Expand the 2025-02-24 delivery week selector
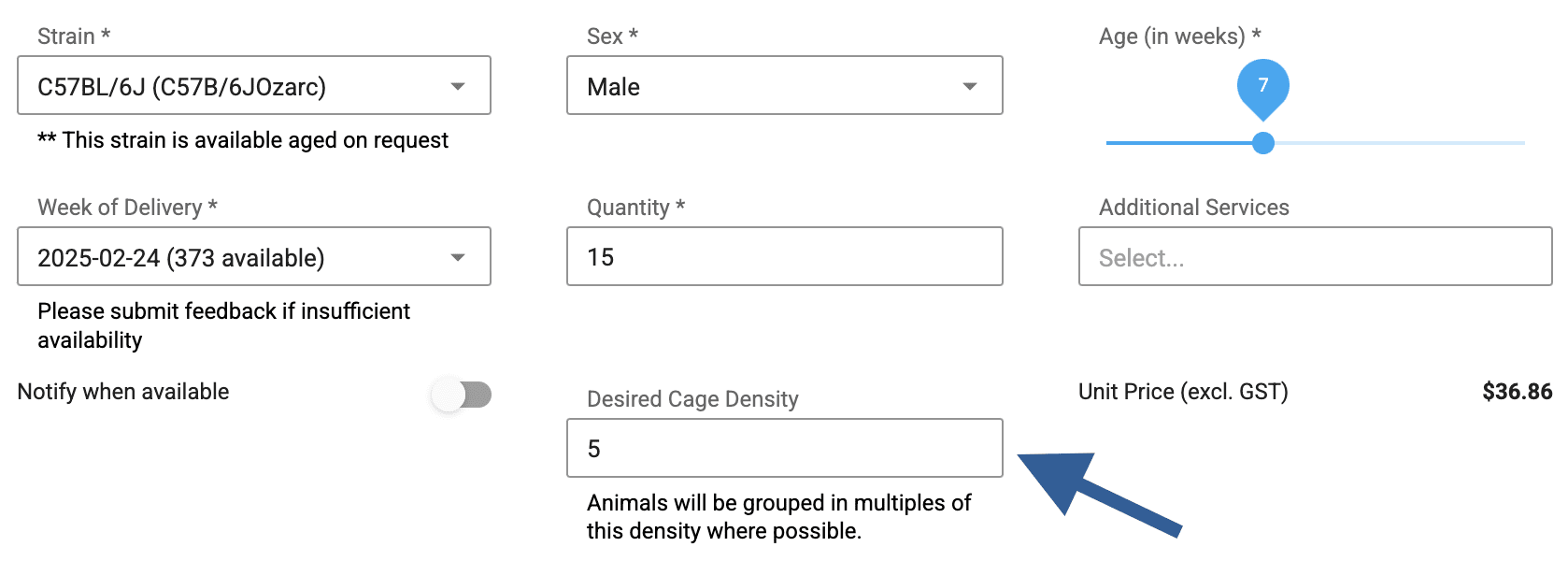Screen dimensions: 1568x561 [x=234, y=257]
